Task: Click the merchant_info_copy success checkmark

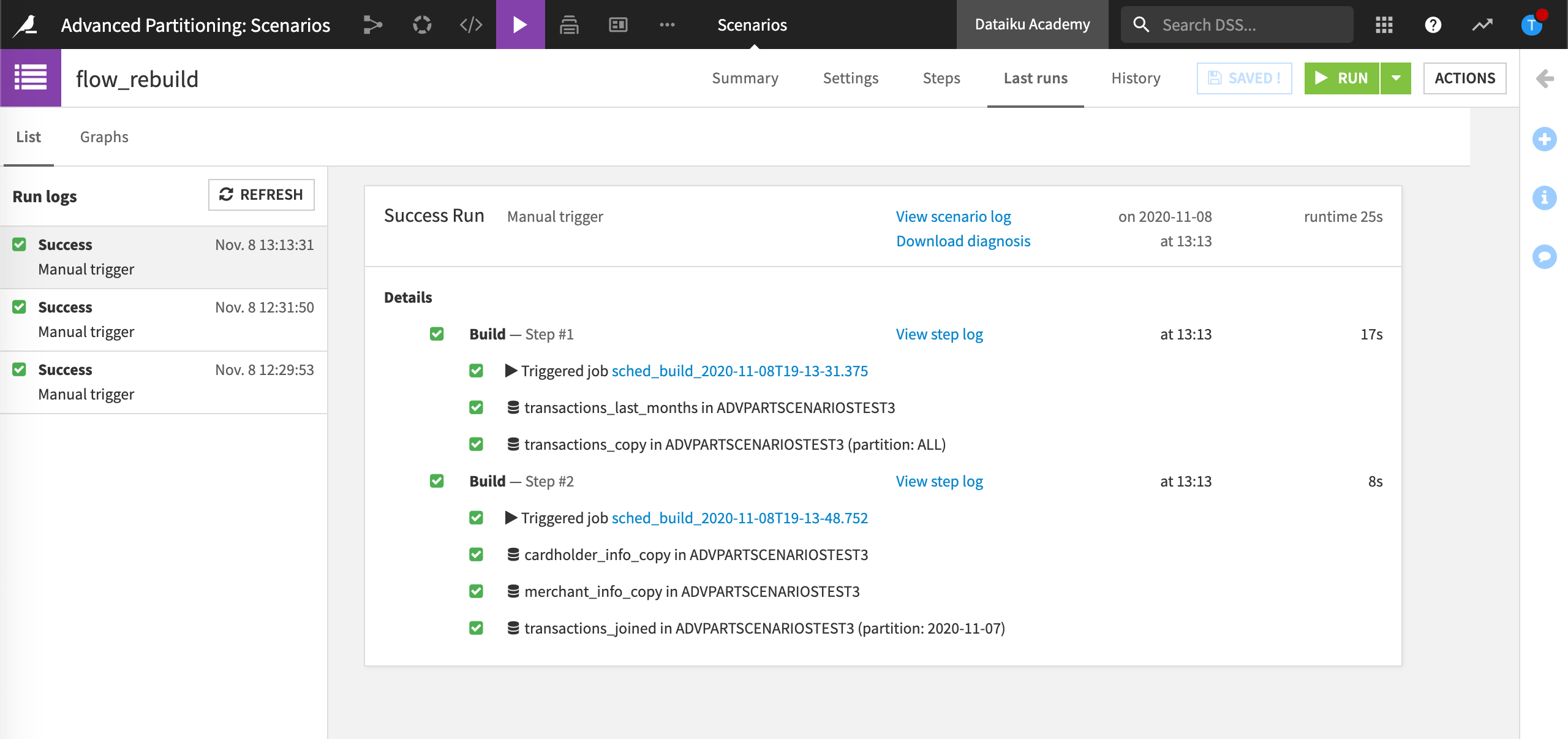Action: pyautogui.click(x=476, y=591)
